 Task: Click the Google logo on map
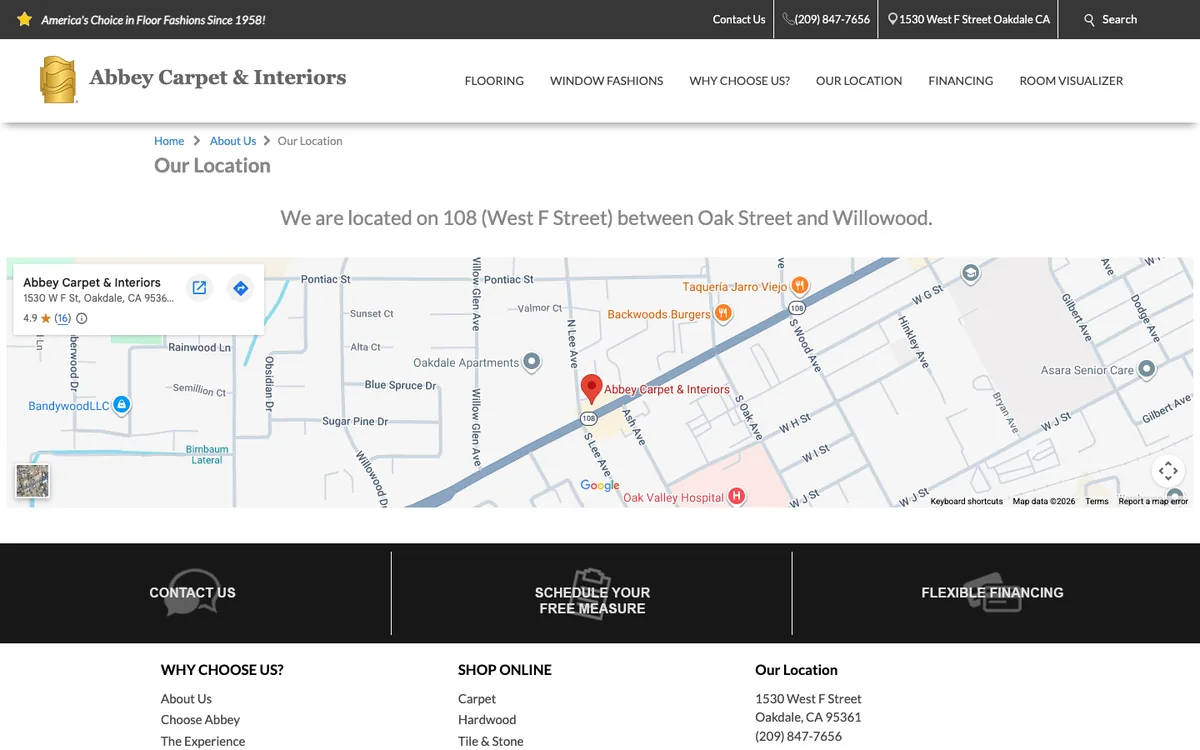click(600, 485)
